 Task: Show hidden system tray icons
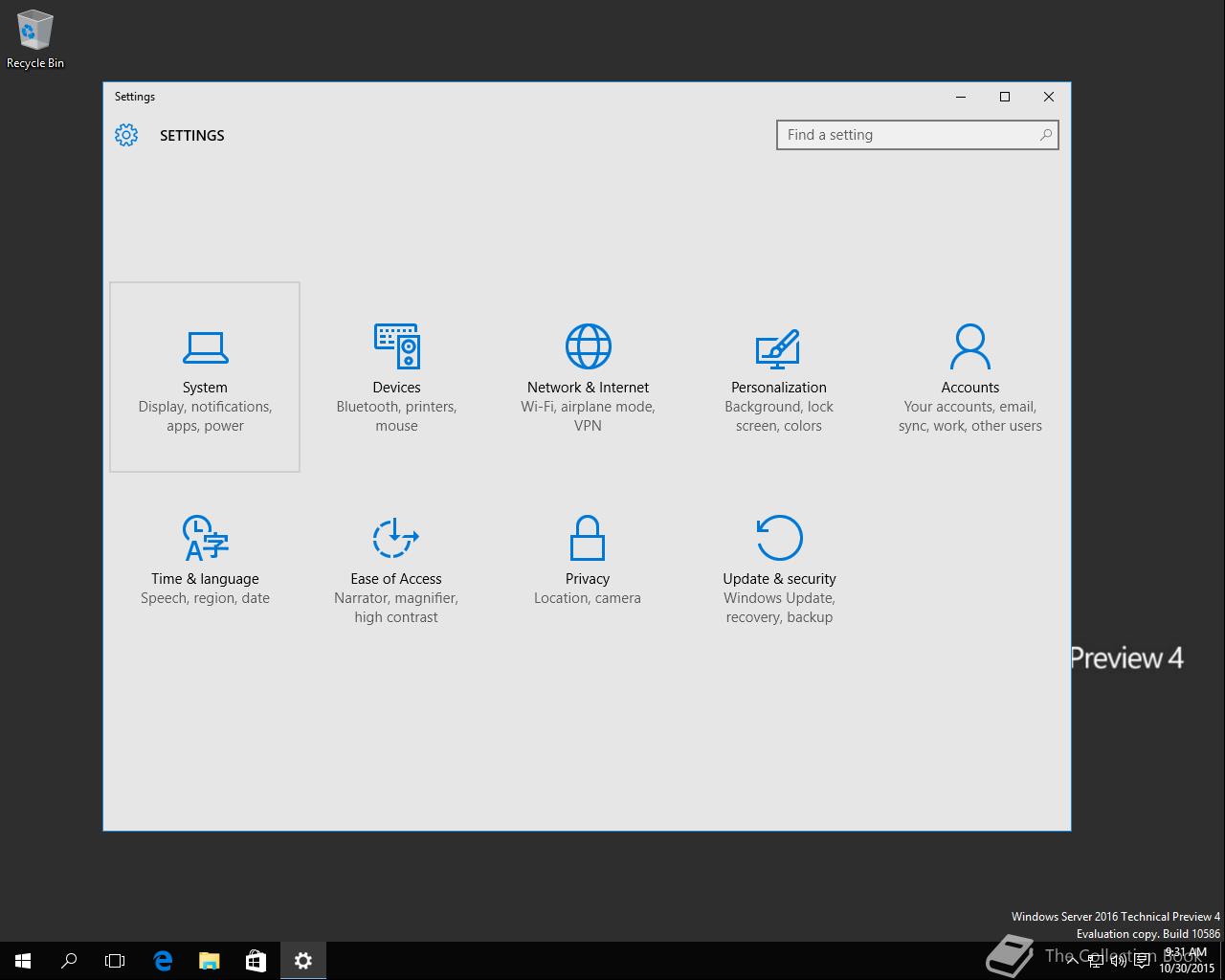coord(1073,961)
